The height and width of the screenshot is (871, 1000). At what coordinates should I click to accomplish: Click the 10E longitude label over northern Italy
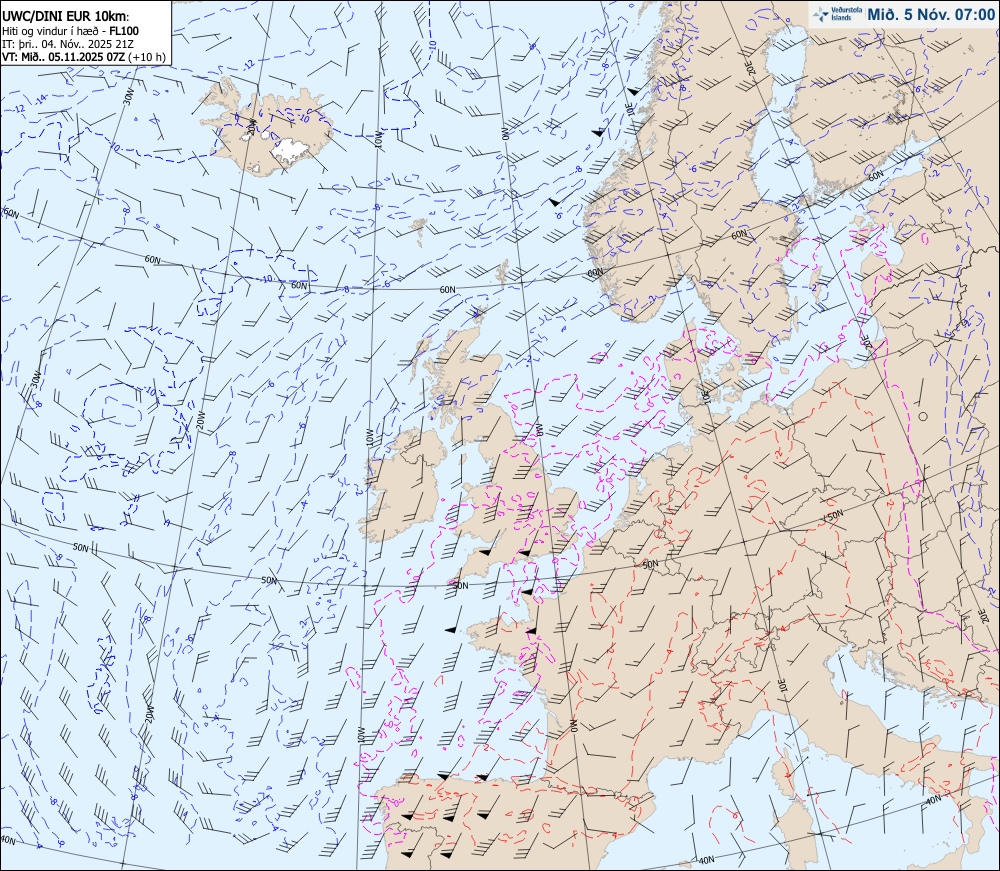tap(783, 685)
